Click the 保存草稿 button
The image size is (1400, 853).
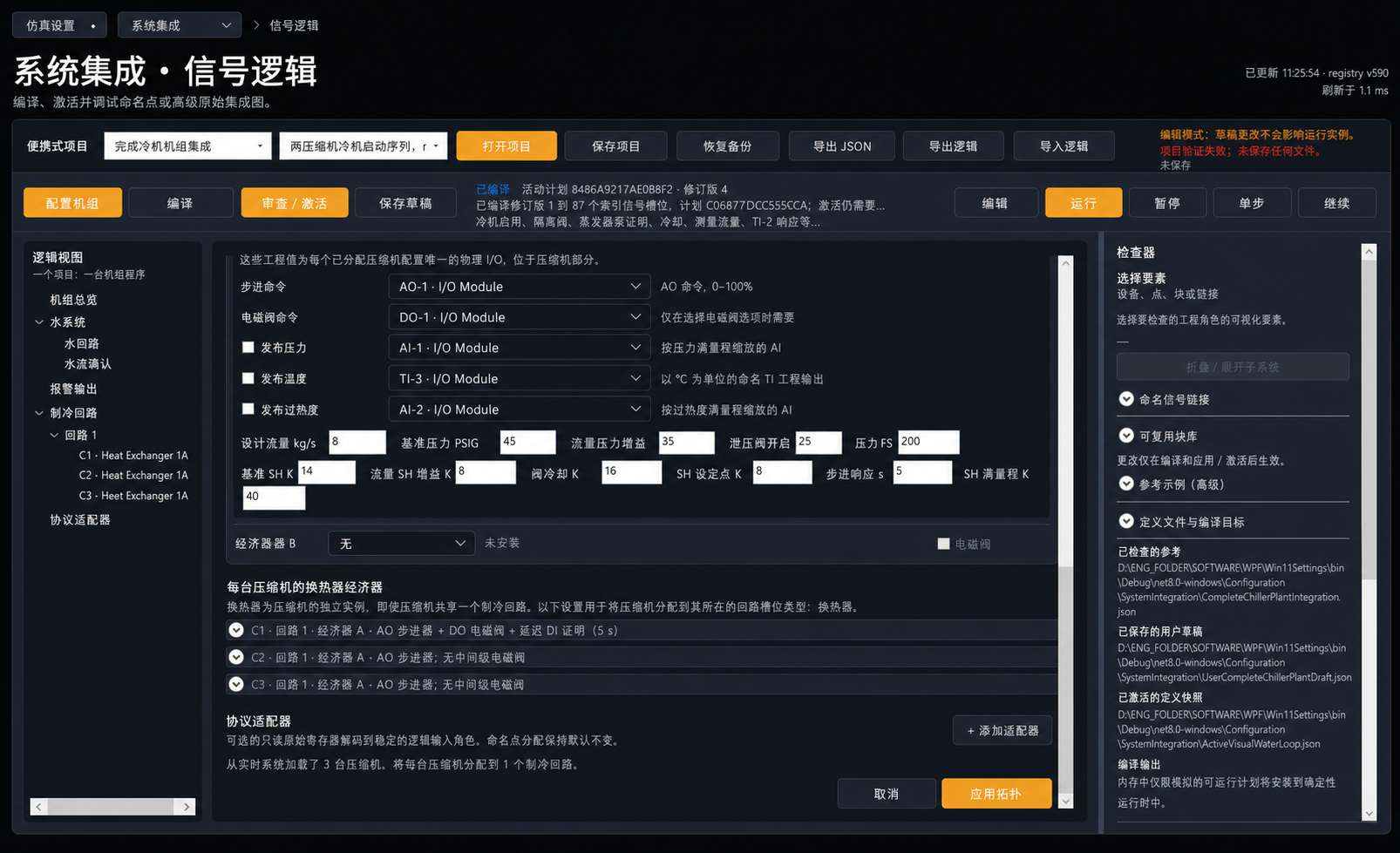click(x=405, y=203)
